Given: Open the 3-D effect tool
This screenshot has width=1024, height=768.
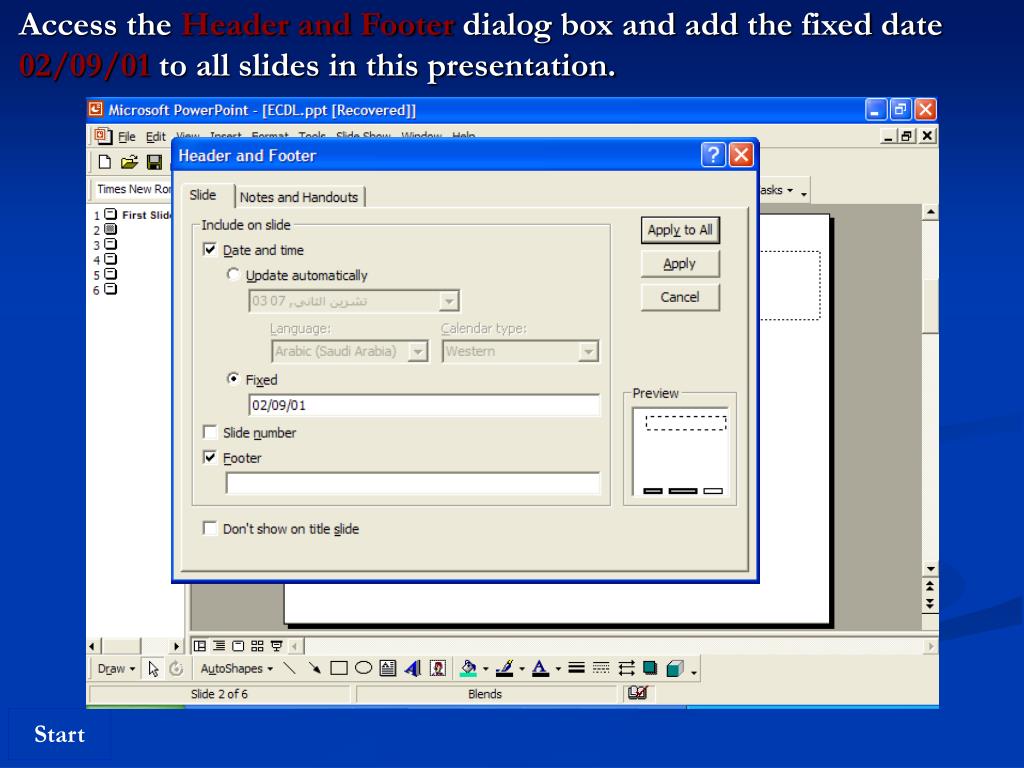Looking at the screenshot, I should [x=675, y=668].
